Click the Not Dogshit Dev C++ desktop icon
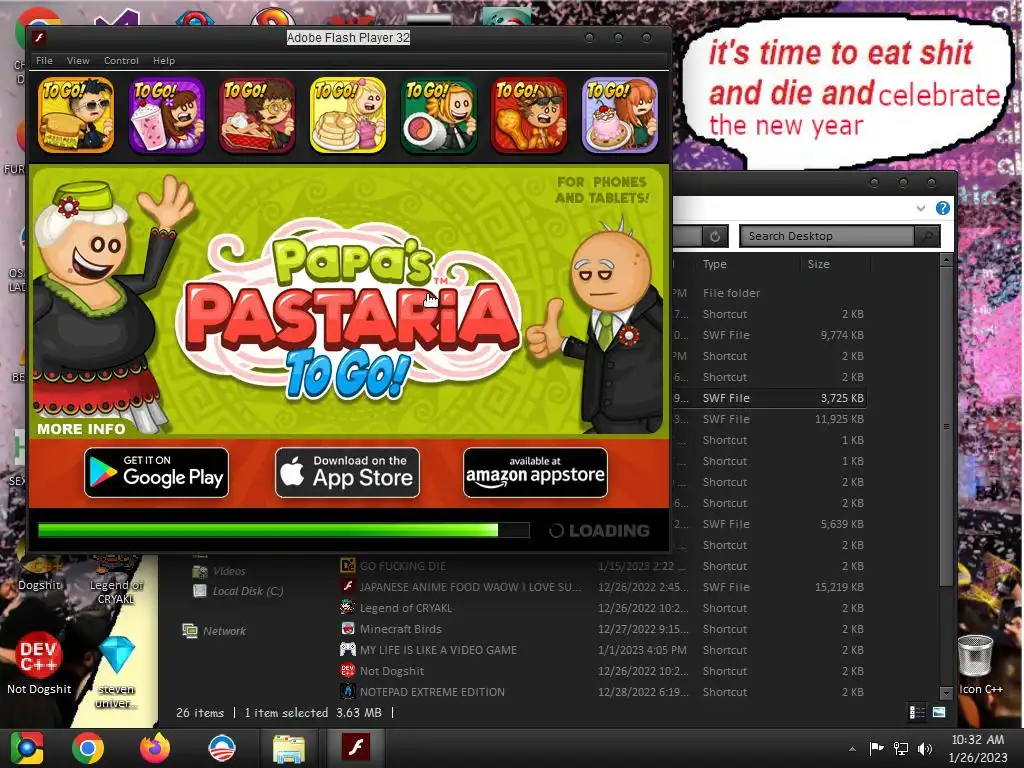 39,663
